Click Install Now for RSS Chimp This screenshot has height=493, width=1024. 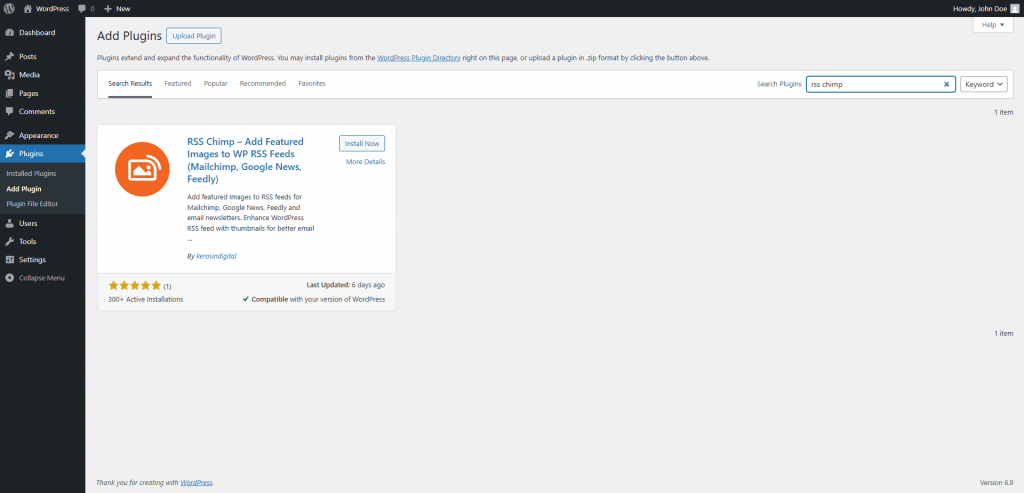pyautogui.click(x=362, y=143)
